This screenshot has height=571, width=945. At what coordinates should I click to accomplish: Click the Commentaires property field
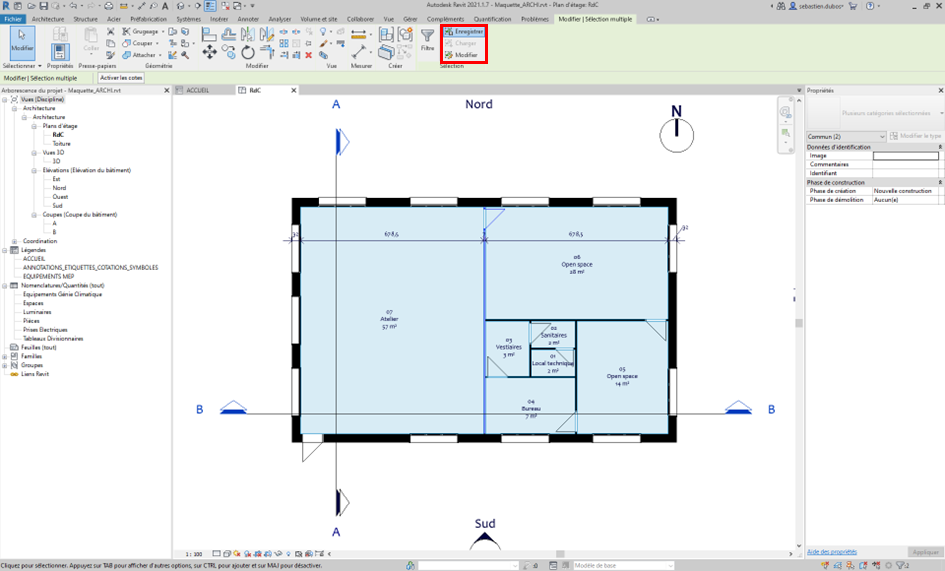point(906,164)
